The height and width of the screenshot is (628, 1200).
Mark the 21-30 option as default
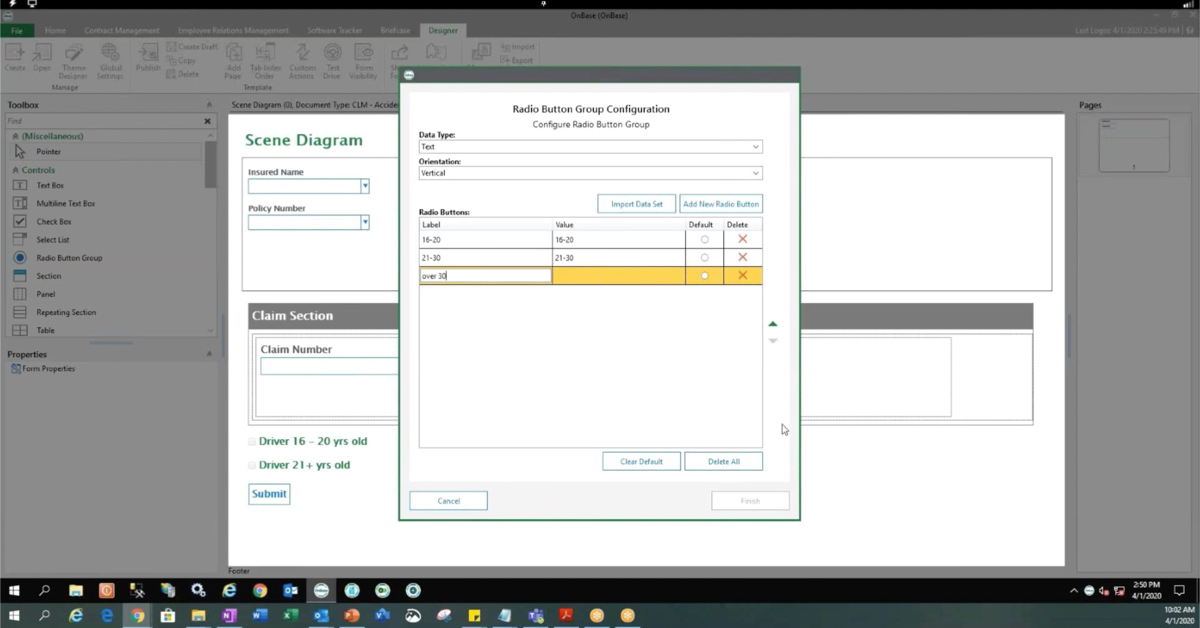[703, 257]
